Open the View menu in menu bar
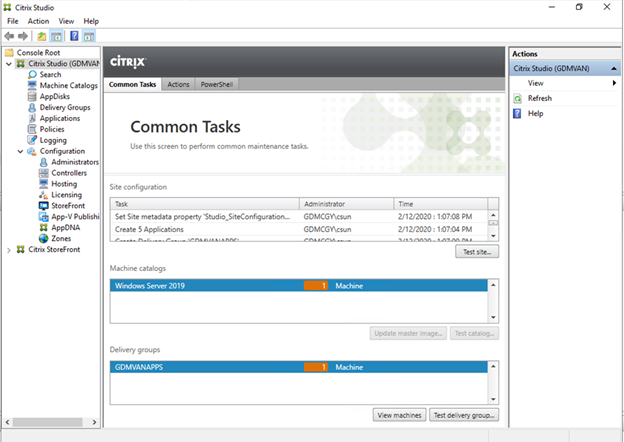The width and height of the screenshot is (624, 442). pyautogui.click(x=66, y=21)
